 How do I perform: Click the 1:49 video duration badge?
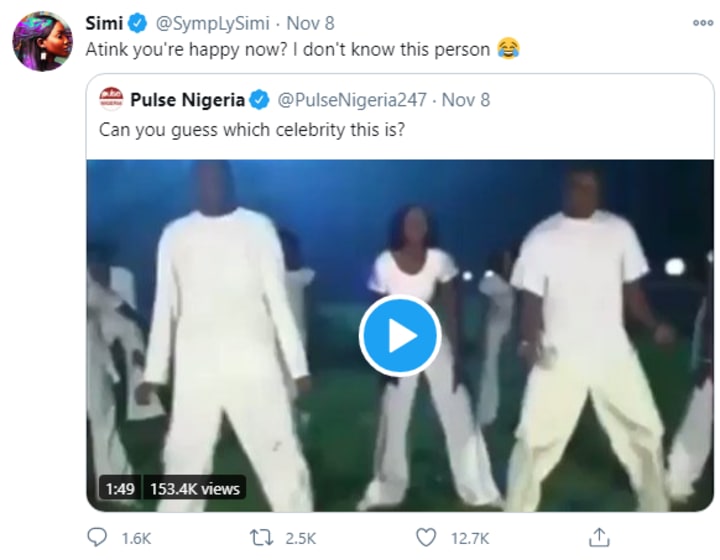click(x=120, y=488)
